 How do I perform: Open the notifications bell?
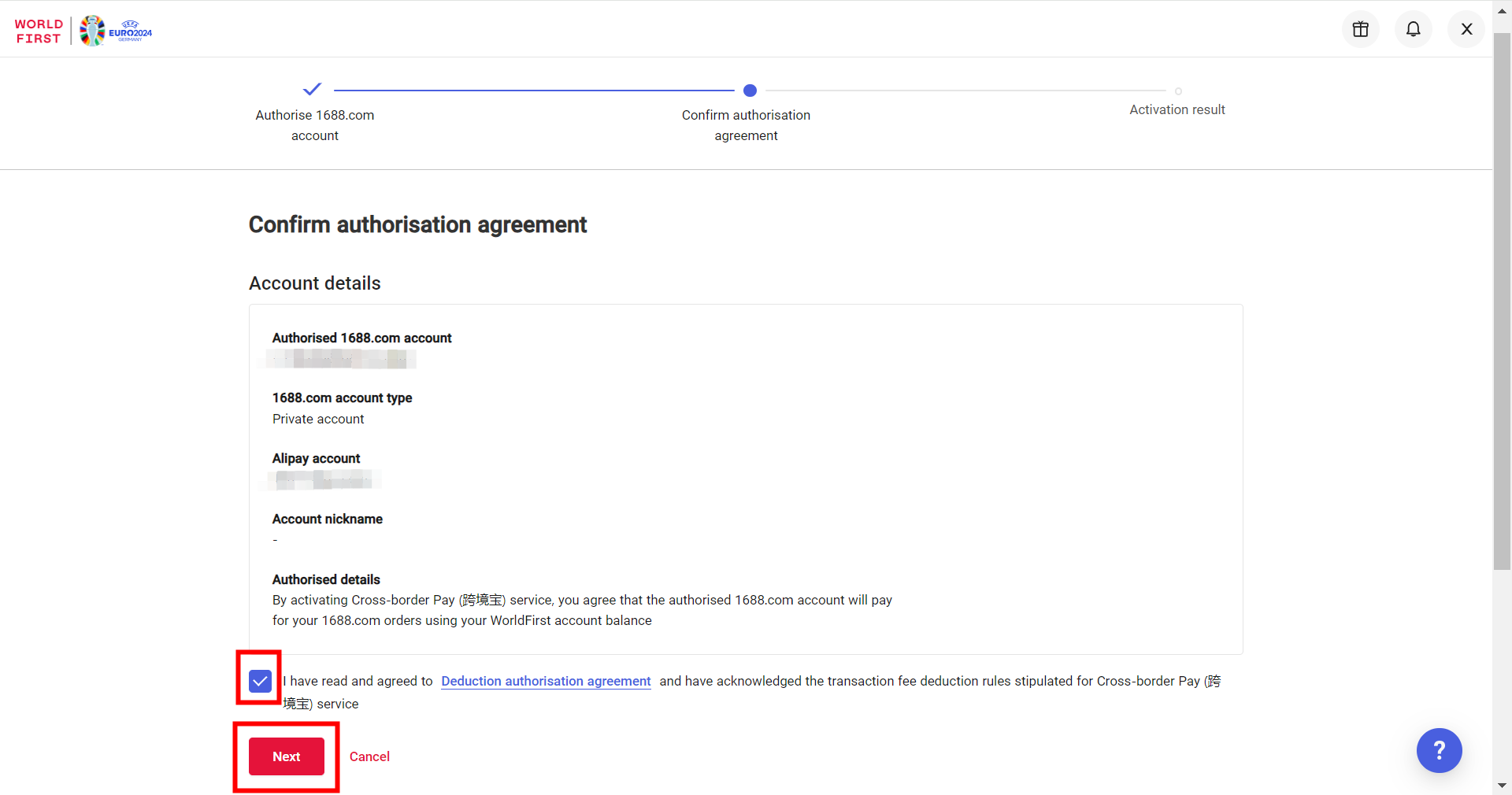(1413, 29)
